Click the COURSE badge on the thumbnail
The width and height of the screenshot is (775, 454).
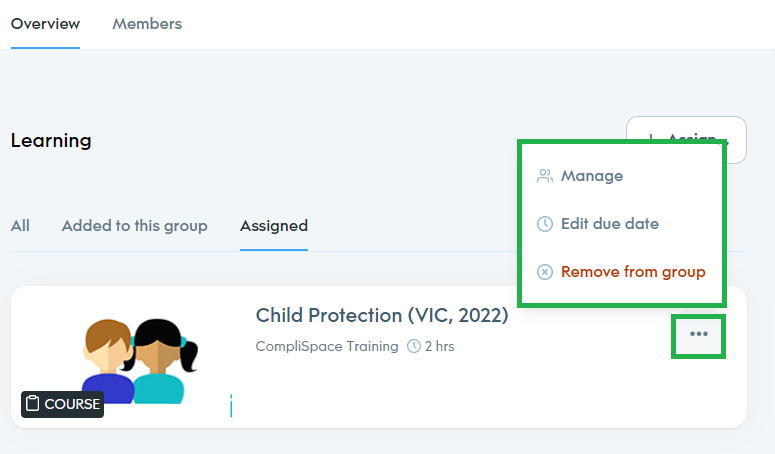(62, 404)
